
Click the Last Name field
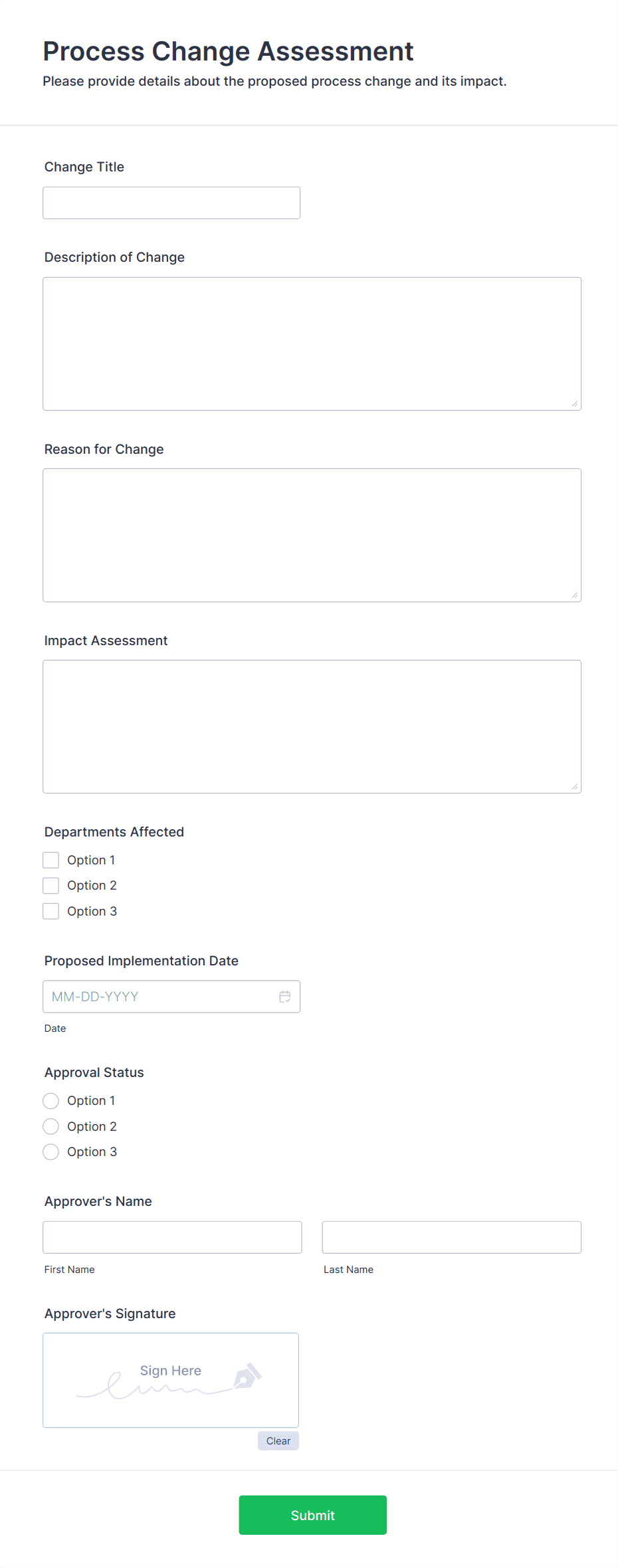click(451, 1236)
